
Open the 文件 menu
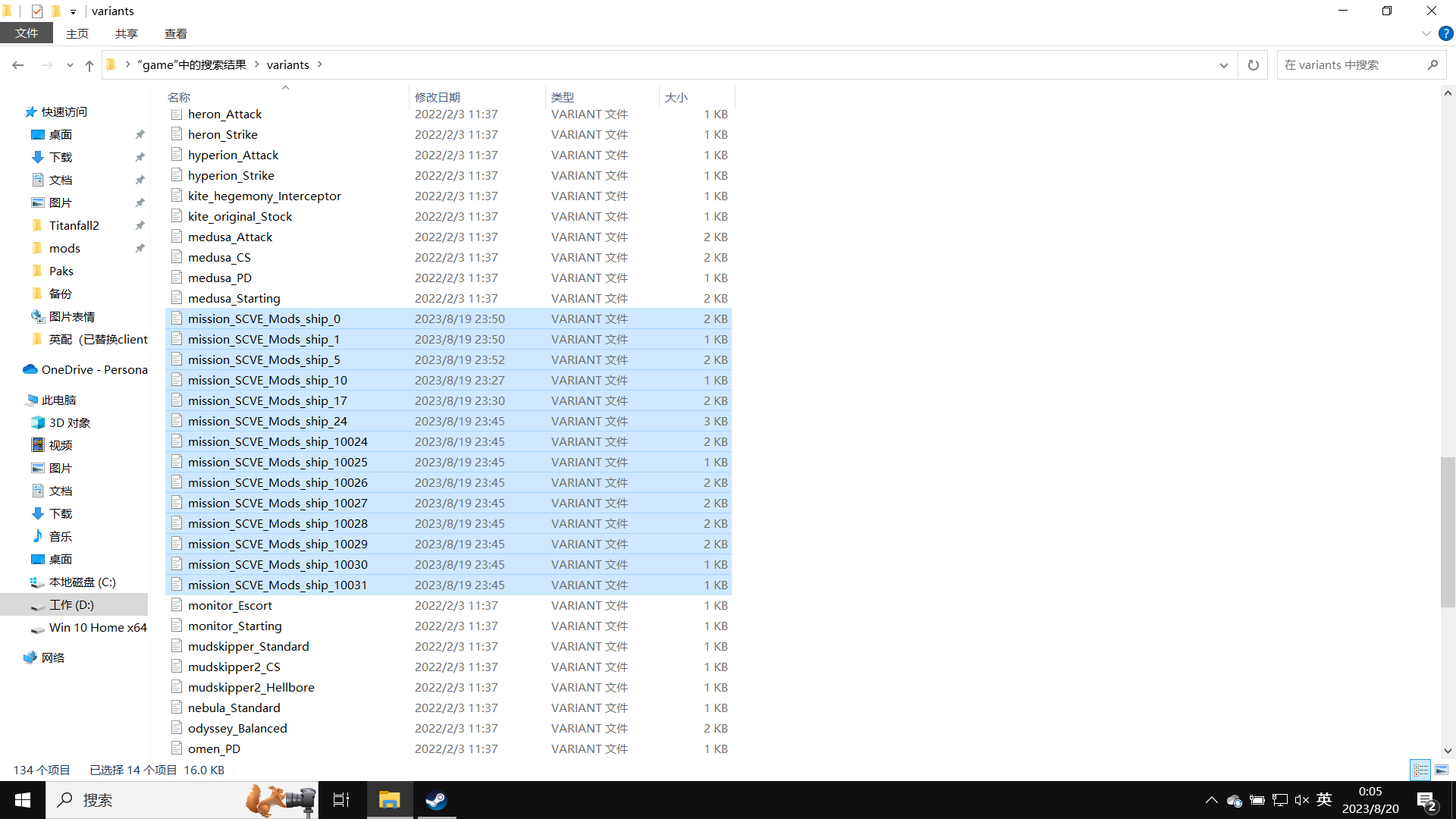coord(27,33)
